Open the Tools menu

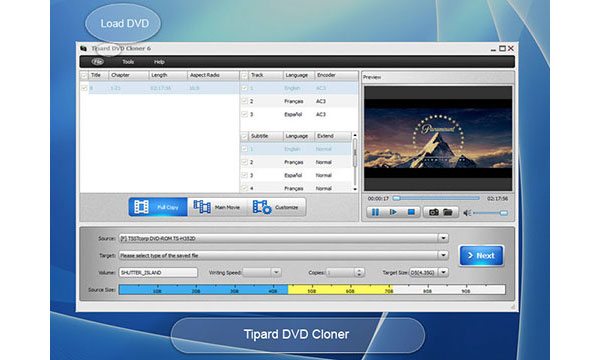tap(128, 62)
